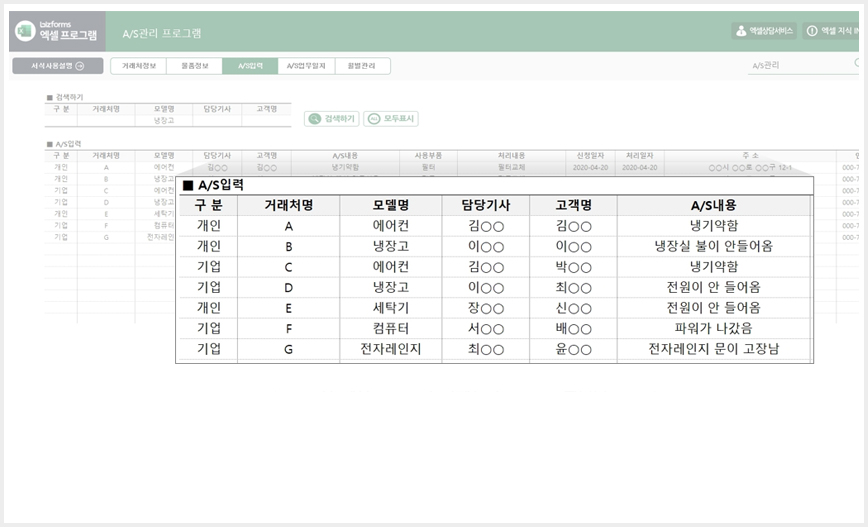Click the 모두표시 button
This screenshot has width=868, height=527.
point(391,119)
